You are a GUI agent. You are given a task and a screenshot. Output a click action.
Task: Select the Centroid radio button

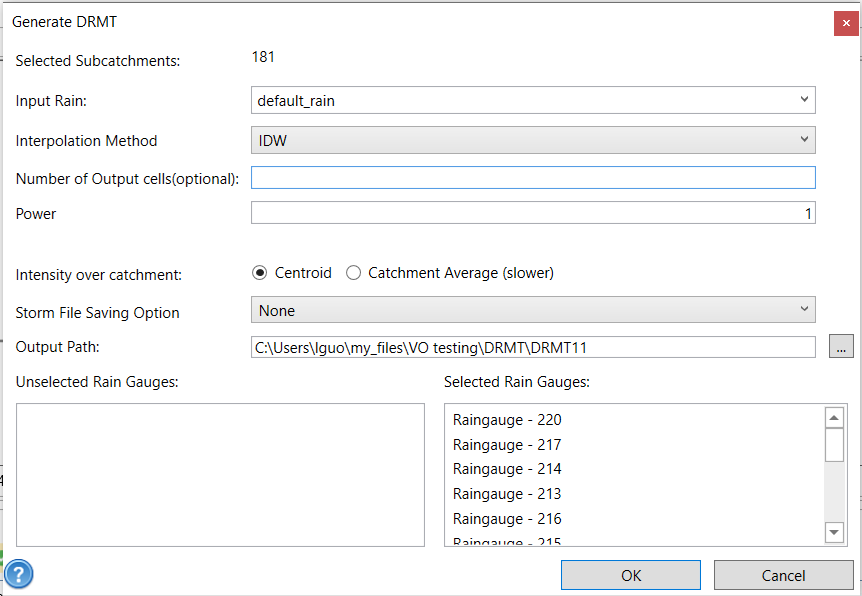[x=260, y=273]
